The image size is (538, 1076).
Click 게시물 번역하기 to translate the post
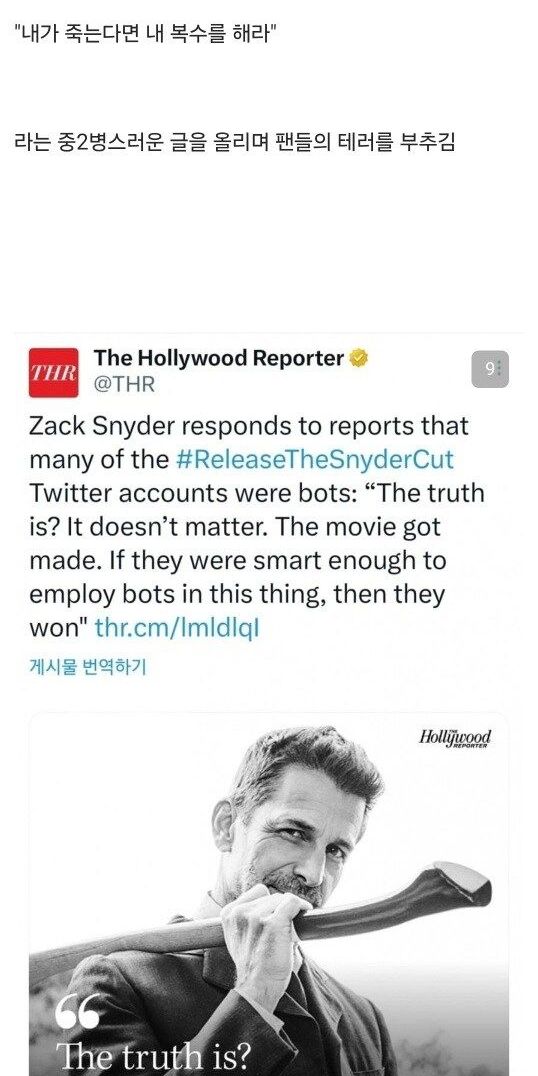(x=87, y=667)
